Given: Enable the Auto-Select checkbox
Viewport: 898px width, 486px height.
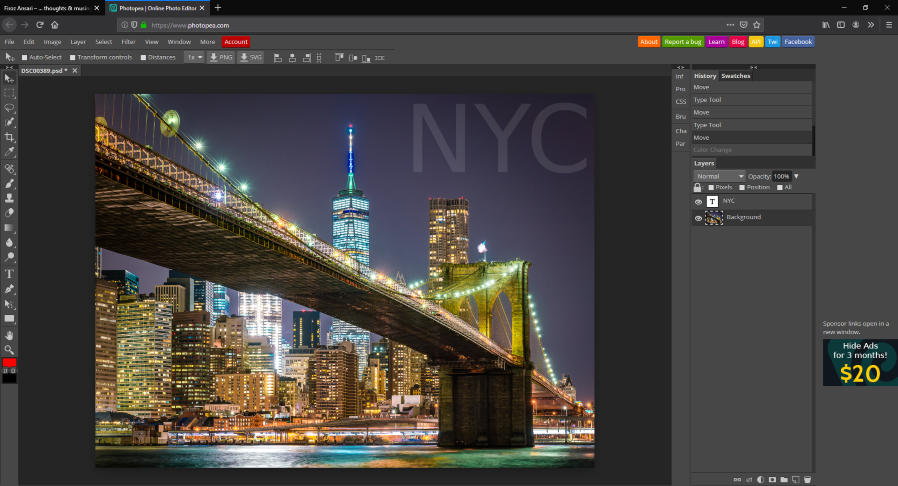Looking at the screenshot, I should 25,58.
